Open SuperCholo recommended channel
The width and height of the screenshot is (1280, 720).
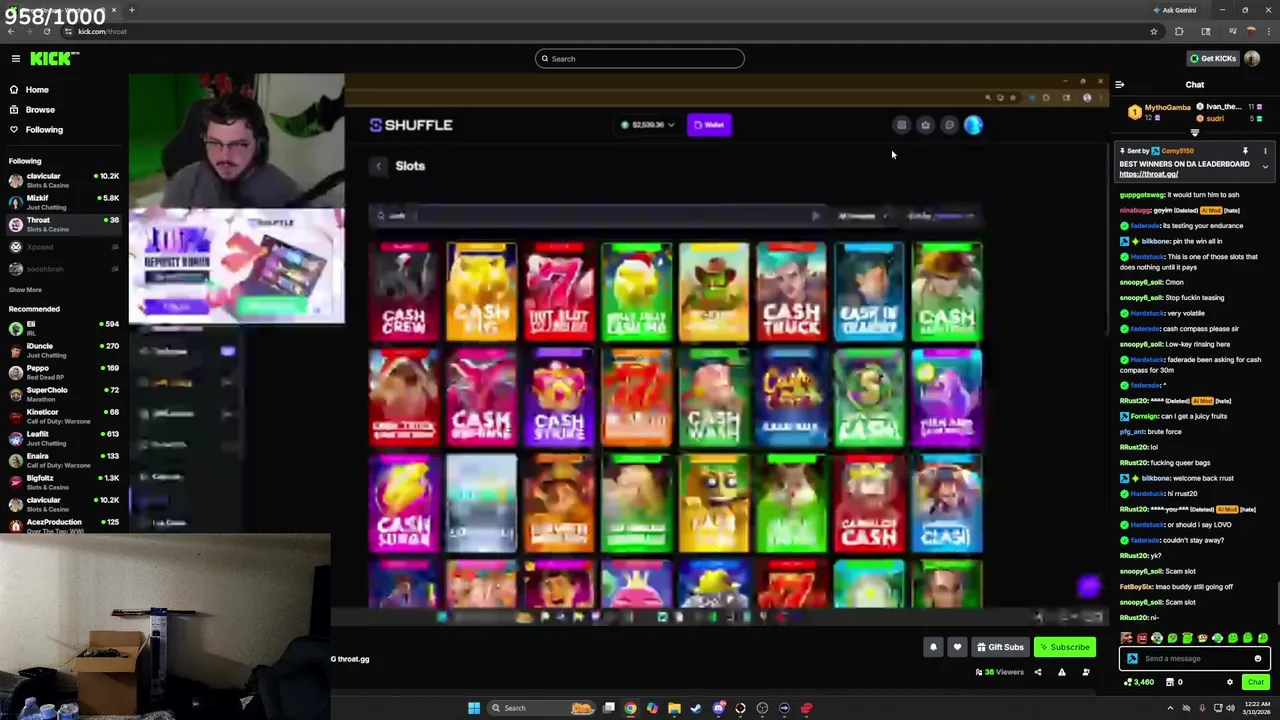[64, 394]
